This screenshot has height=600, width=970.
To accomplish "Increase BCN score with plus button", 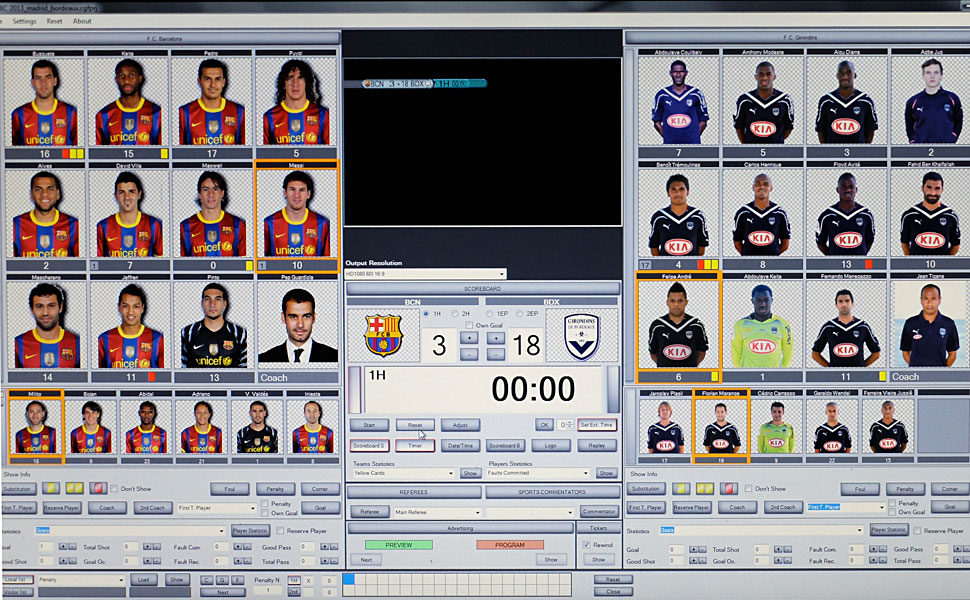I will tap(469, 338).
